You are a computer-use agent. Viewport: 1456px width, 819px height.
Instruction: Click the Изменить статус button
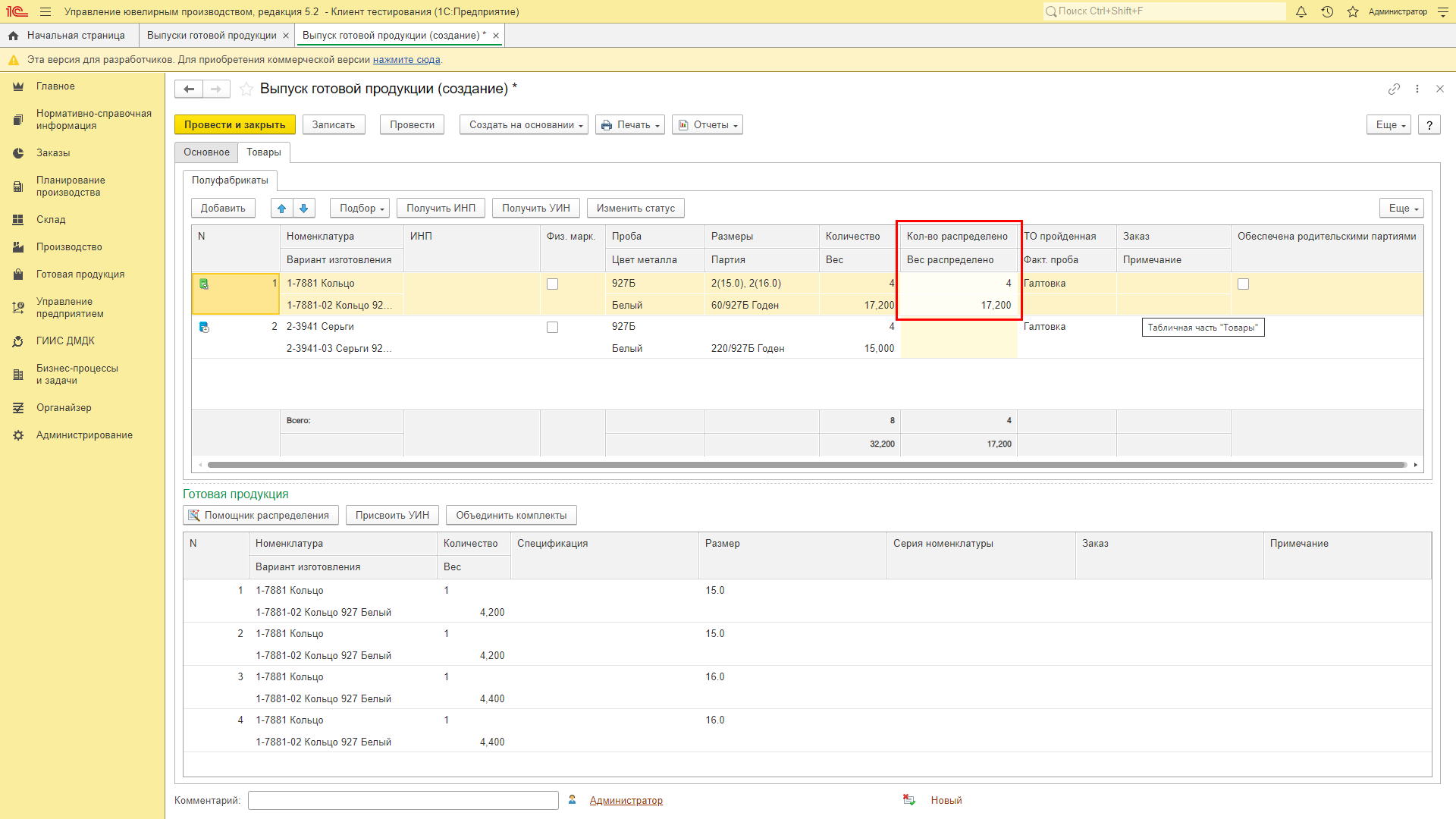[635, 209]
